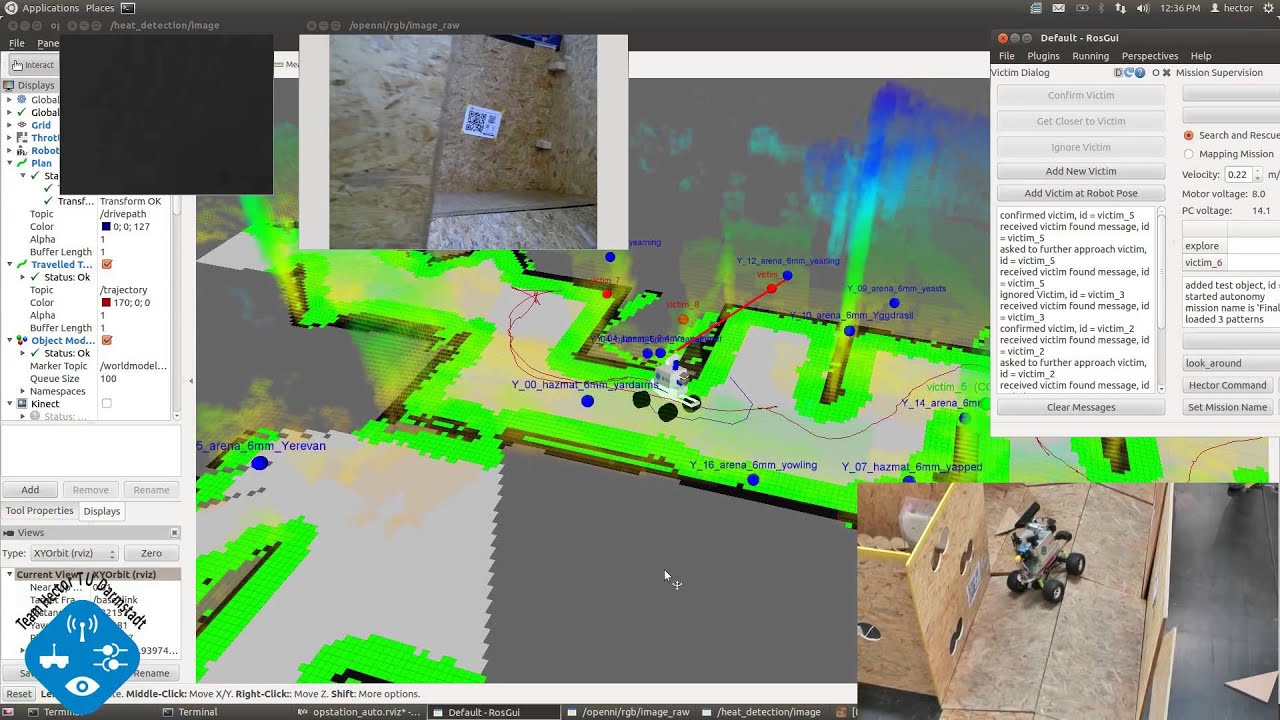
Task: Collapse the Travelled Trajectory tree item
Action: [x=9, y=264]
